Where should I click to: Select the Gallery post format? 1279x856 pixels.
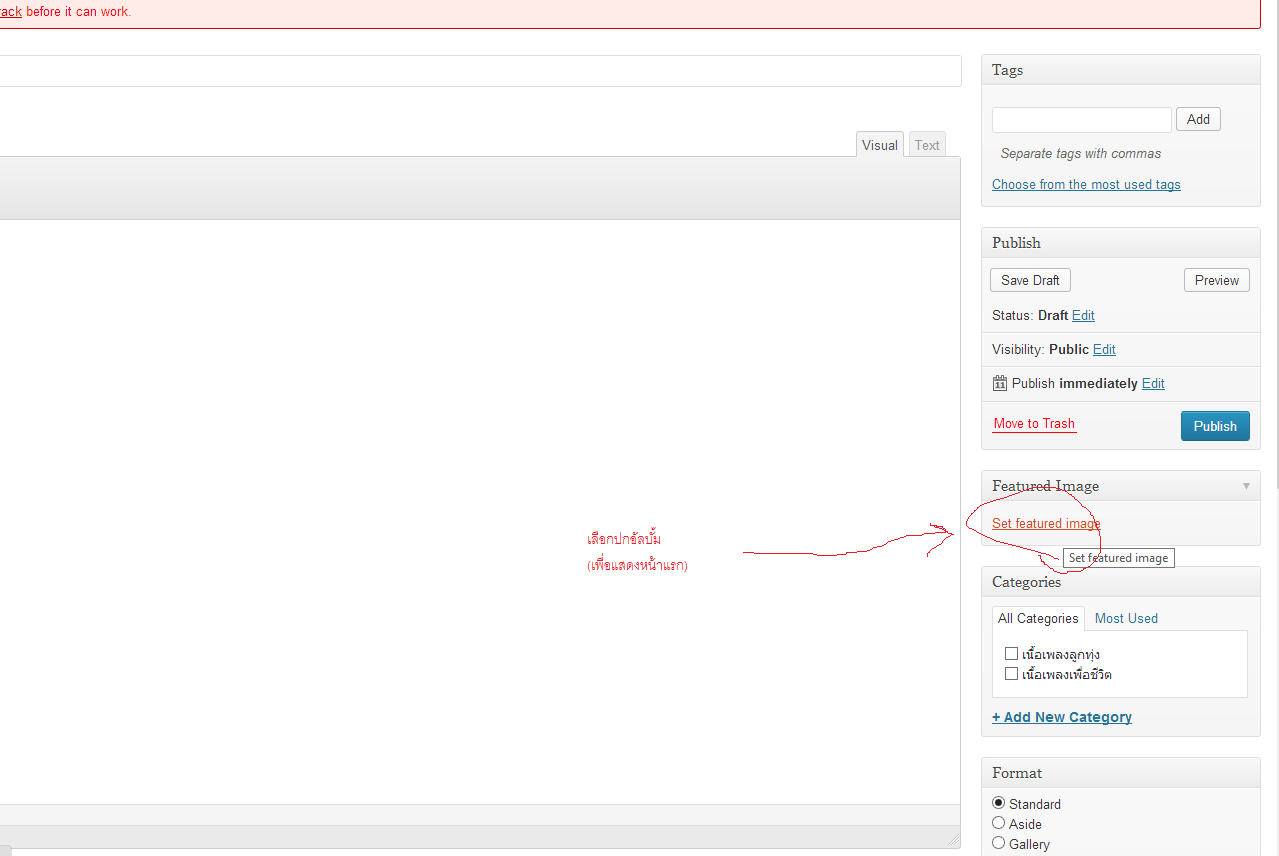tap(998, 843)
